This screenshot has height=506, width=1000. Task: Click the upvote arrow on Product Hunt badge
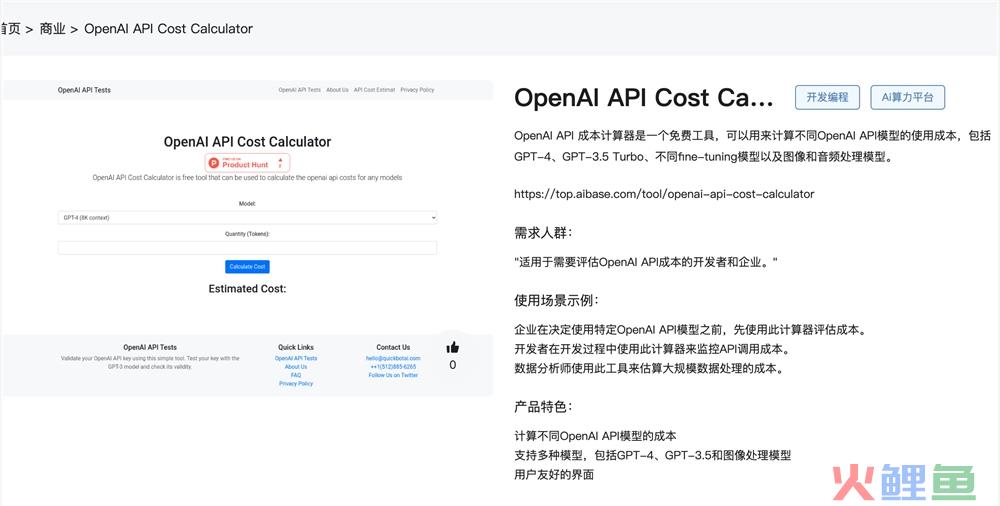(280, 160)
